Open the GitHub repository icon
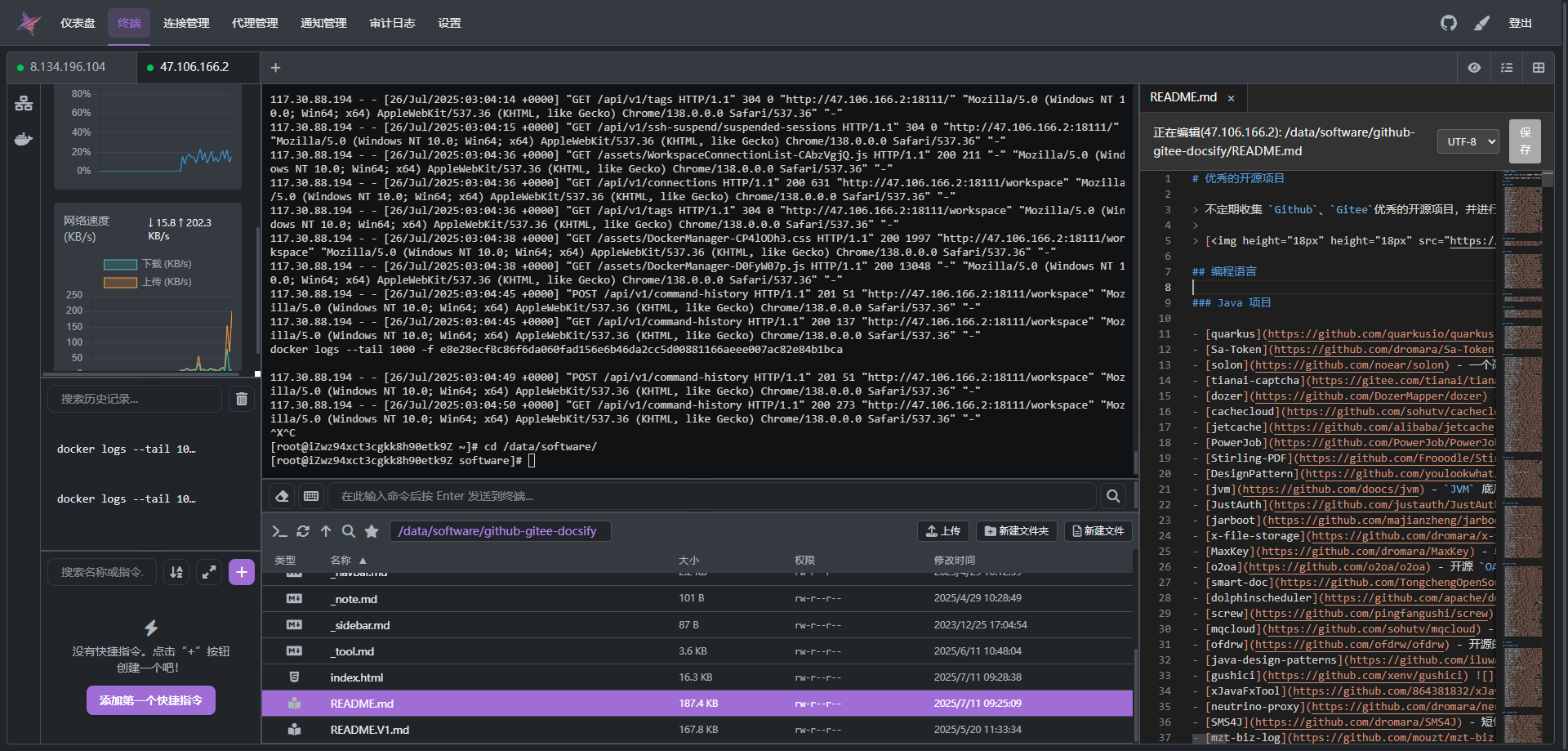Screen dimensions: 1568x751 point(1448,23)
